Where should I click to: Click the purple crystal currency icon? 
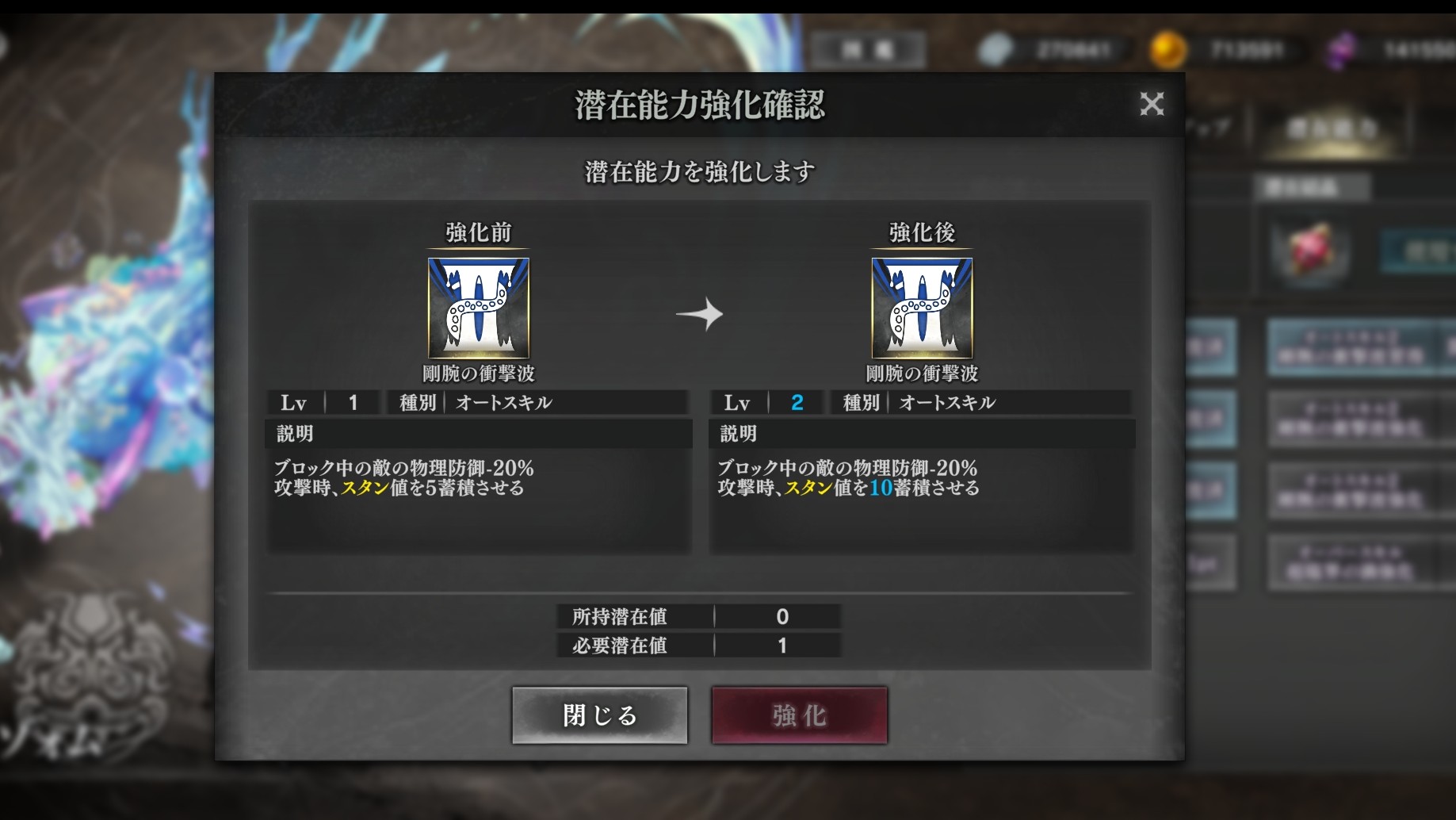coord(1342,50)
